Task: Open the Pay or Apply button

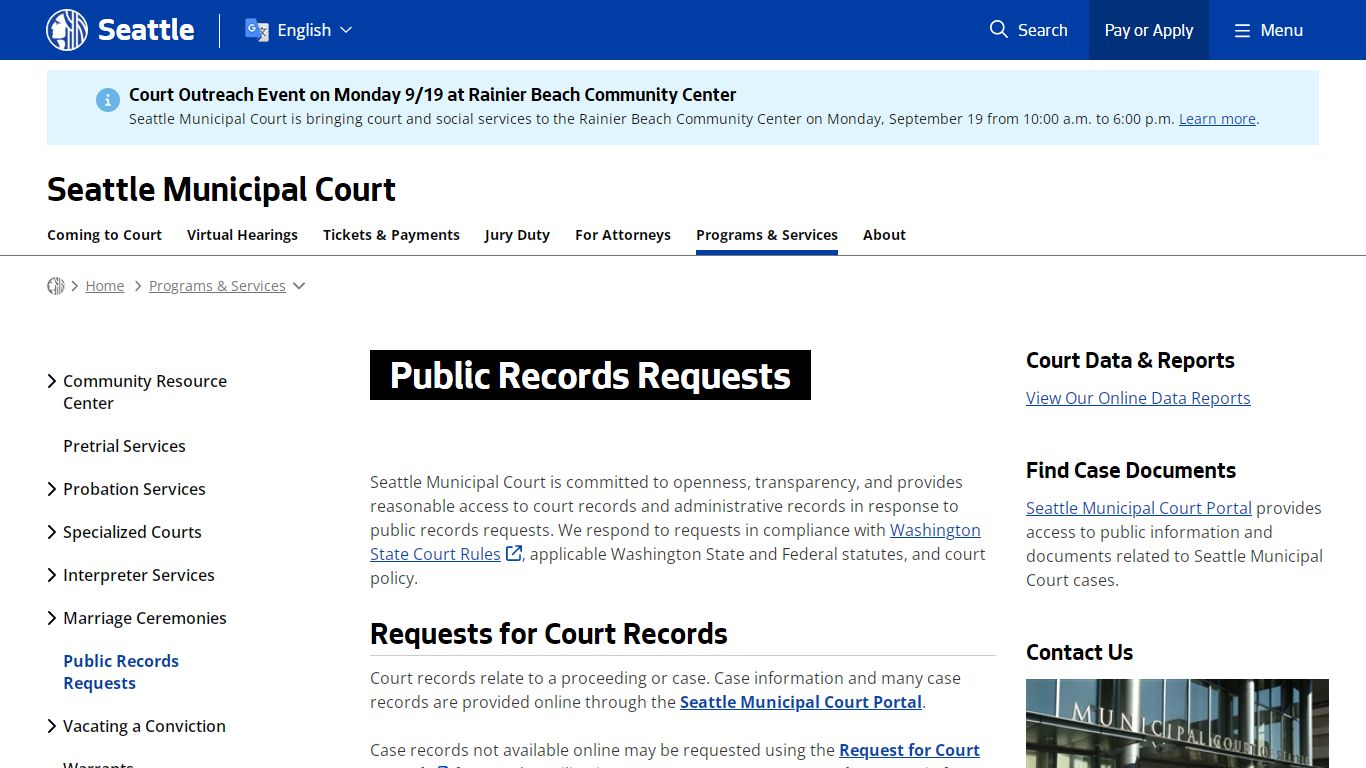Action: click(1149, 30)
